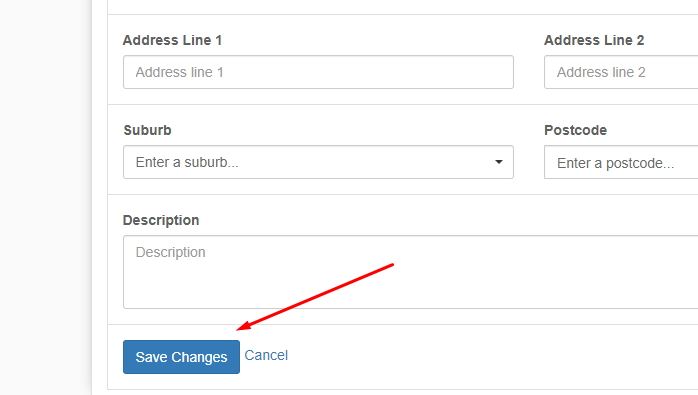Cancel the form via Cancel link
Viewport: 698px width, 395px height.
coord(266,355)
